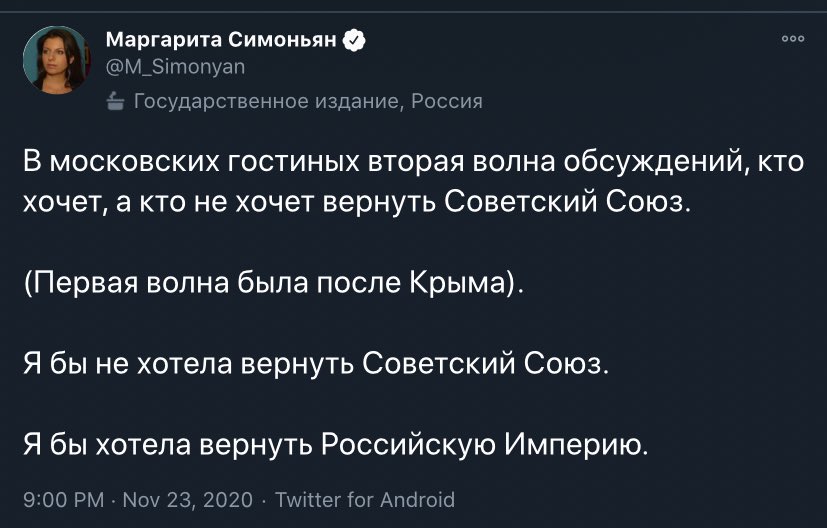Open the Twitter for Android source link

(x=365, y=500)
